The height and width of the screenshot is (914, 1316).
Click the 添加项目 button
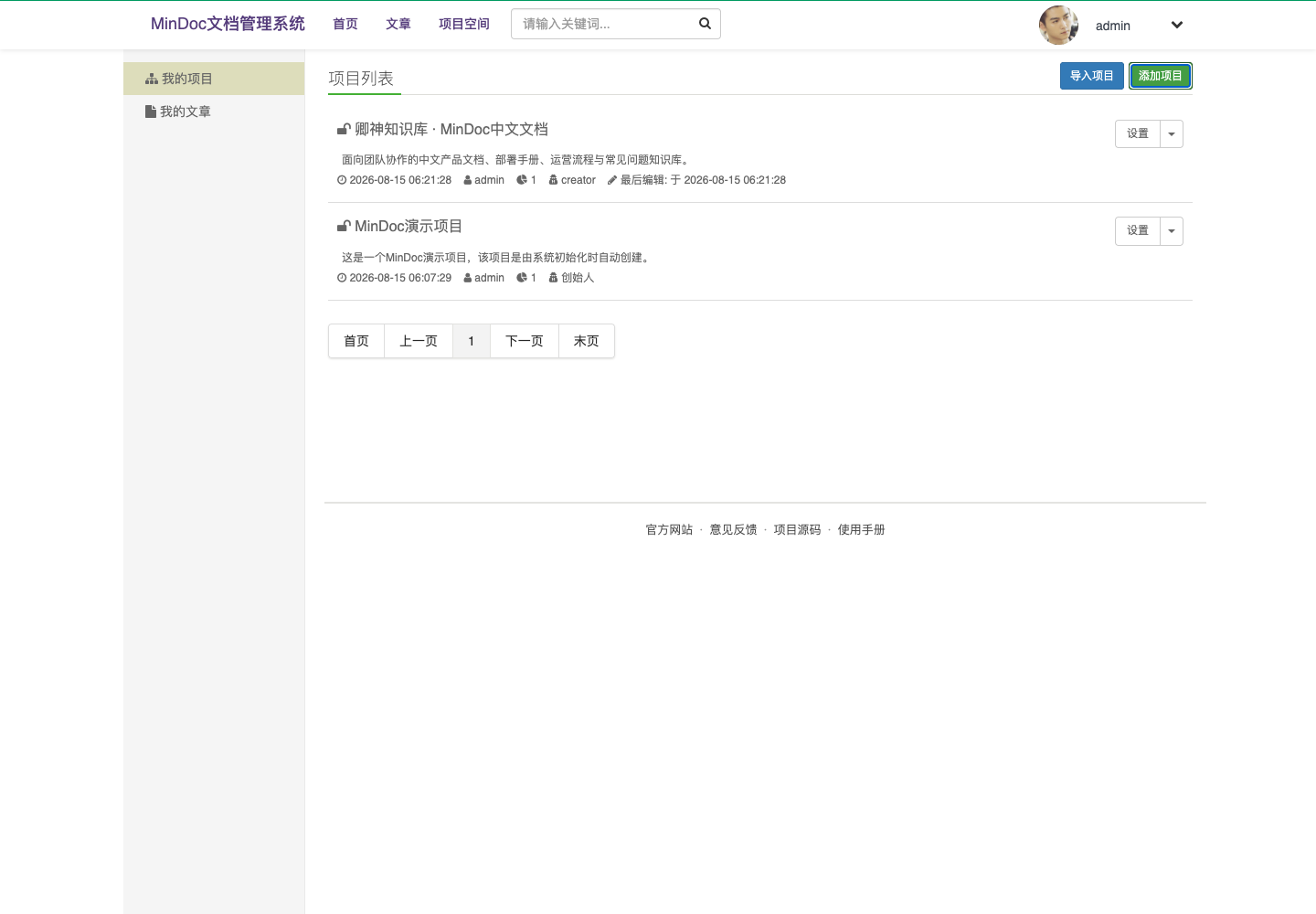1161,76
